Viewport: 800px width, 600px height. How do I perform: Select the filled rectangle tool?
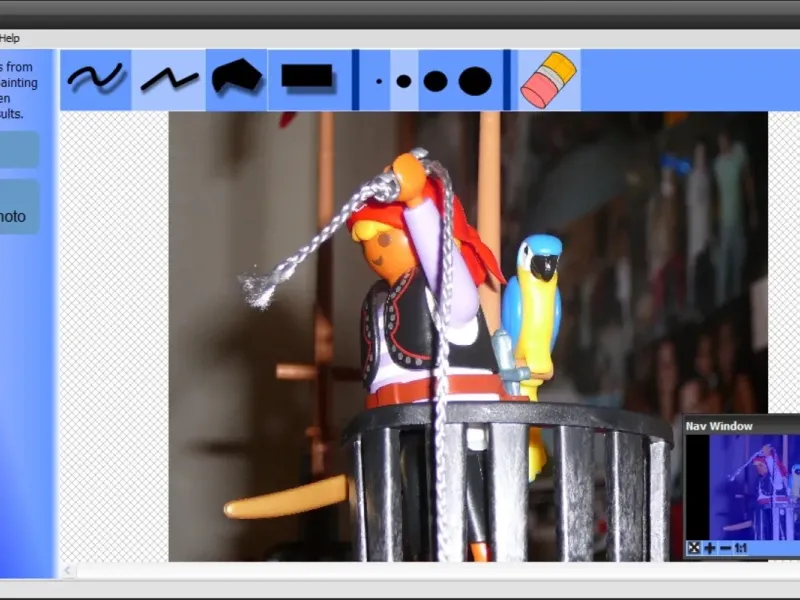click(x=309, y=80)
